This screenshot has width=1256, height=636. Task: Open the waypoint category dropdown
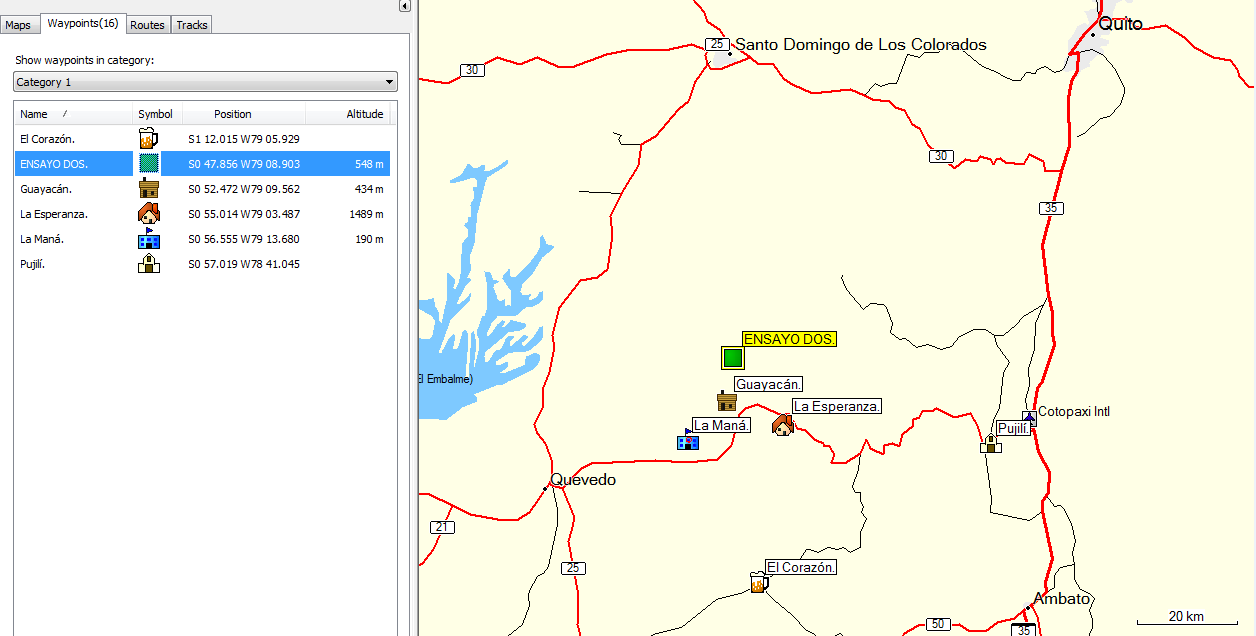[x=205, y=82]
